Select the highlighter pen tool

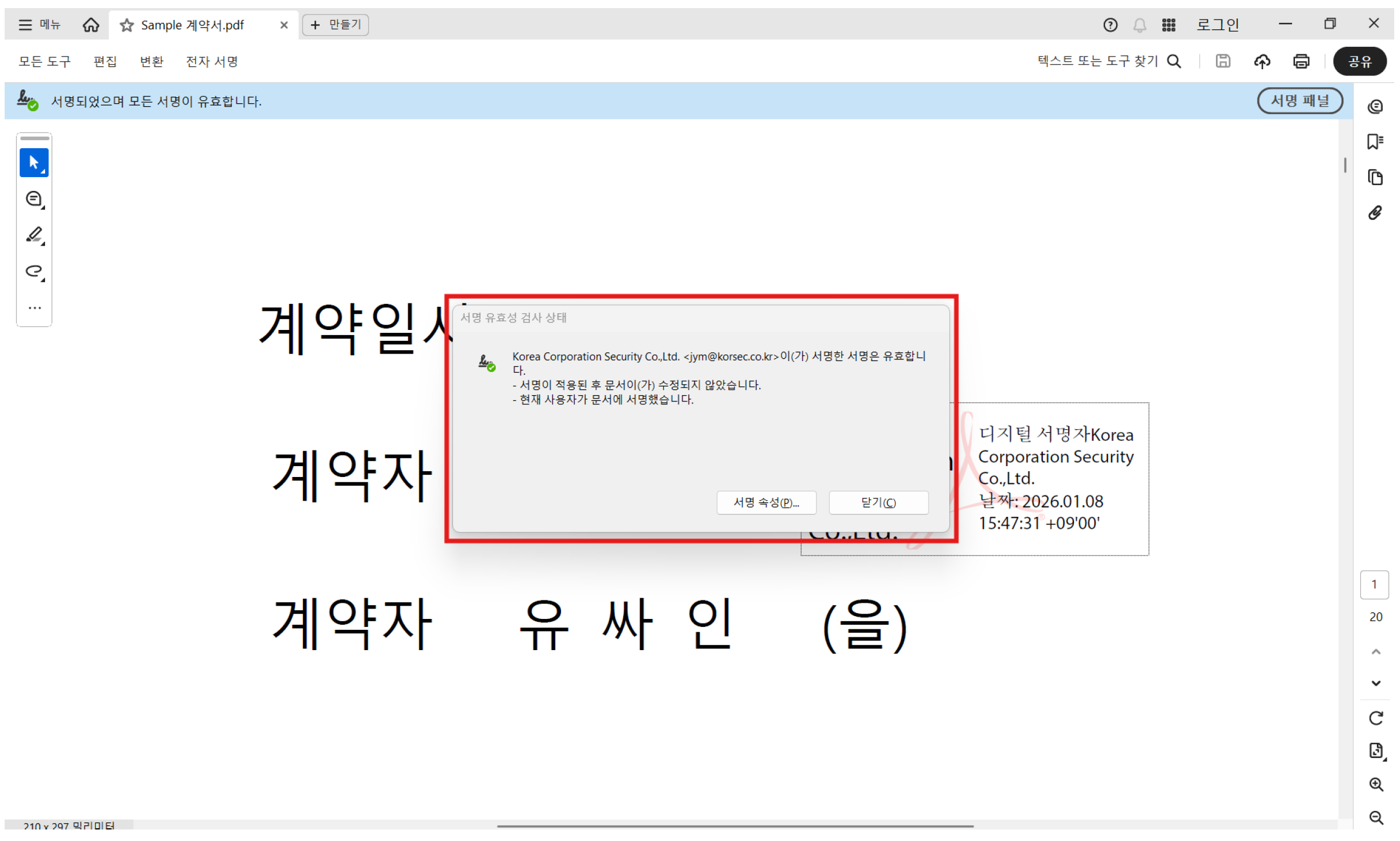click(34, 235)
